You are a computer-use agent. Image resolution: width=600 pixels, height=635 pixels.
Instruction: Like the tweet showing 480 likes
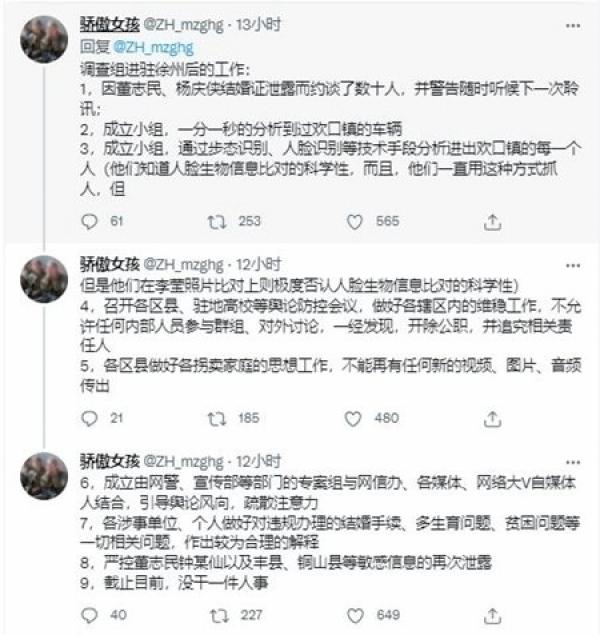[354, 418]
